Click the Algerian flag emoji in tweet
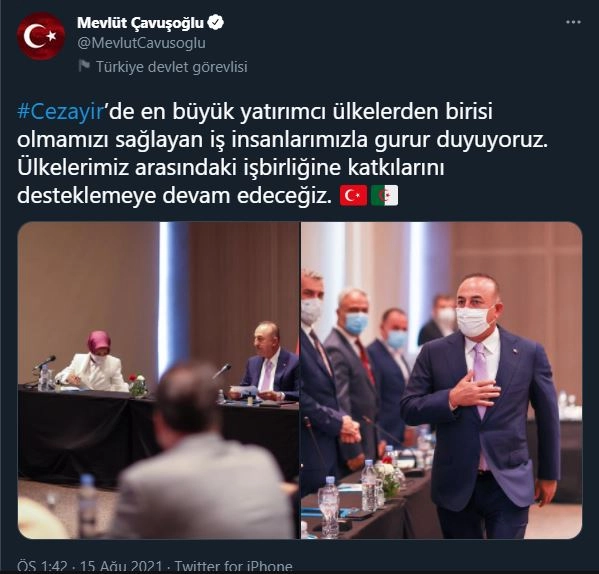 point(384,196)
